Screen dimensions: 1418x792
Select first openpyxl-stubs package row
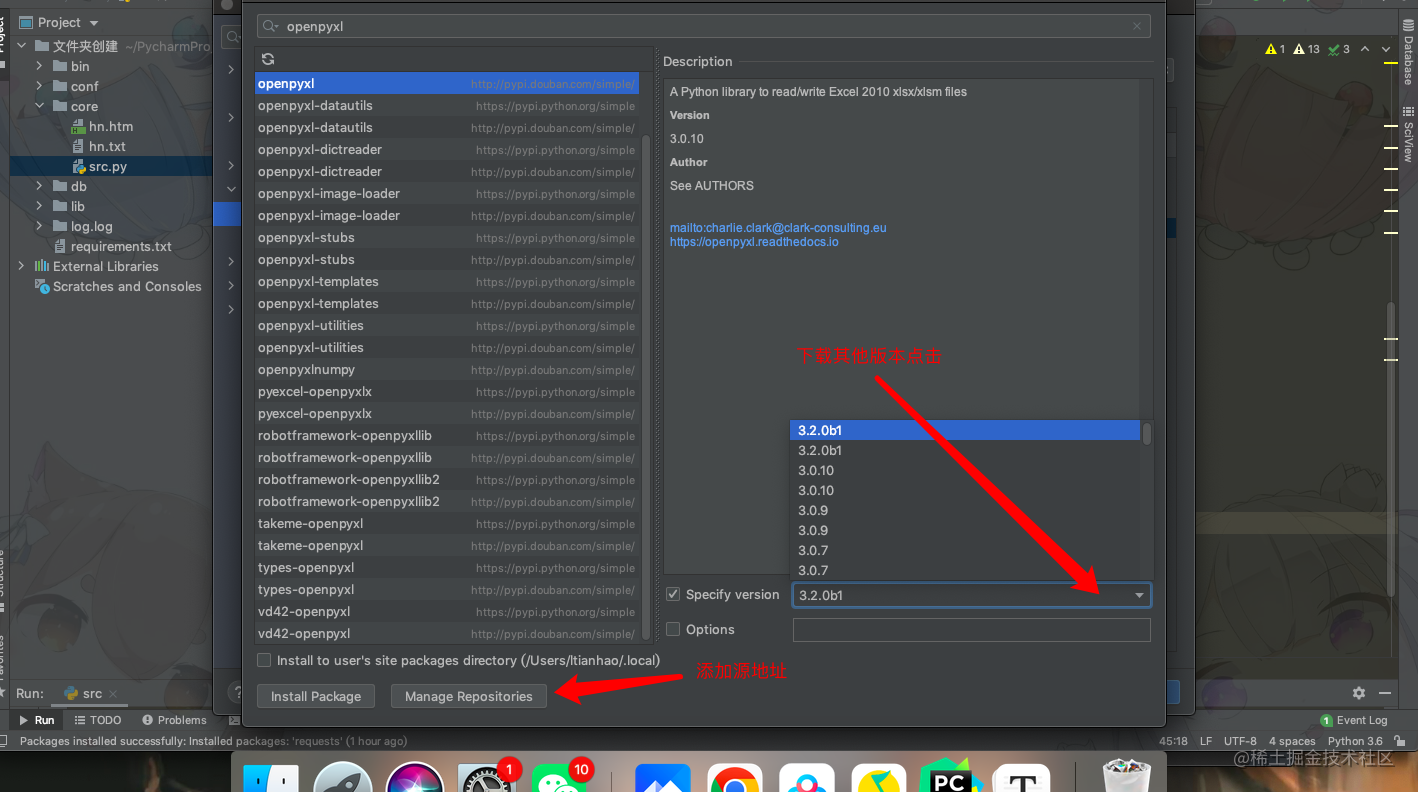447,238
